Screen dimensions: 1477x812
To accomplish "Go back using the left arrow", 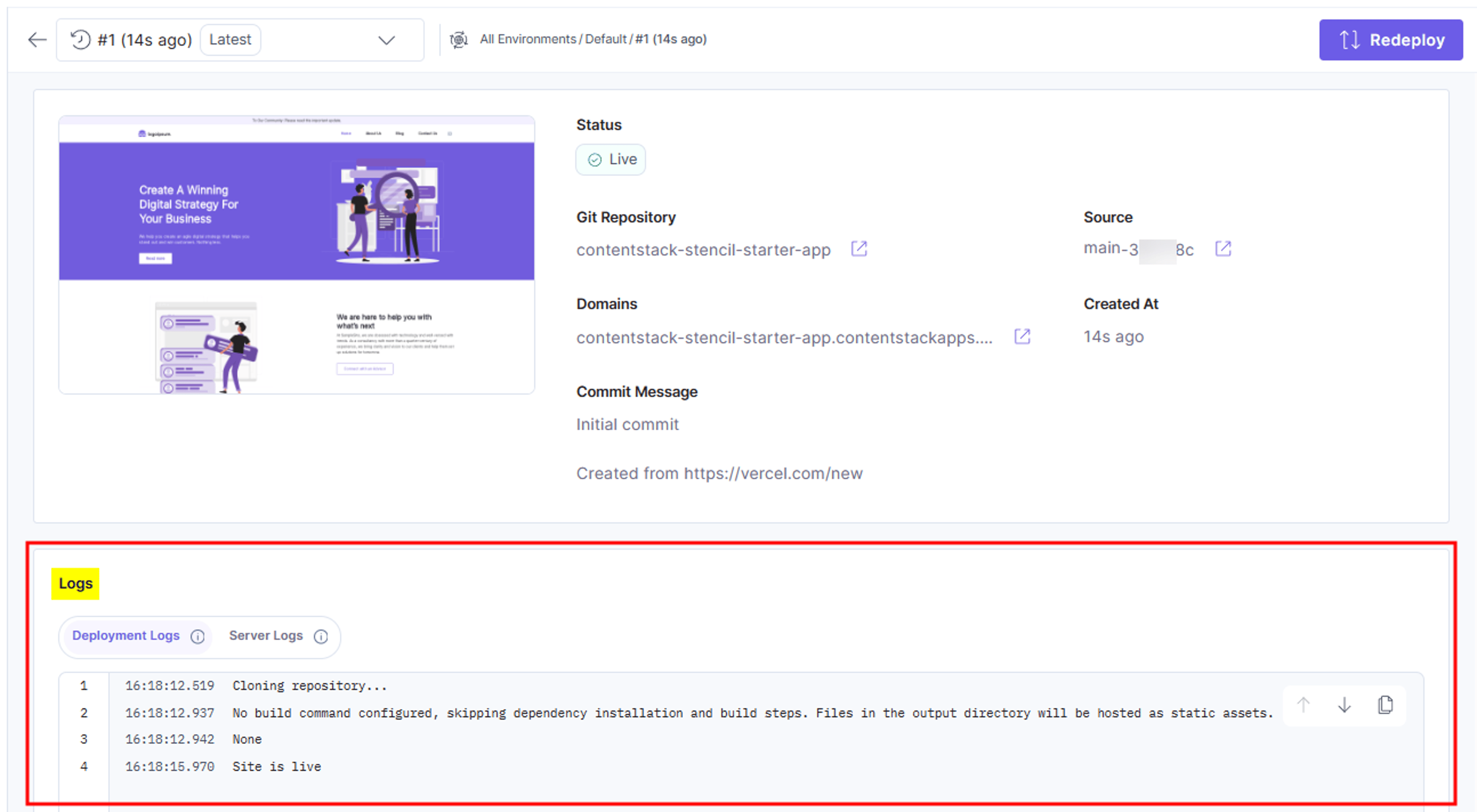I will point(37,40).
